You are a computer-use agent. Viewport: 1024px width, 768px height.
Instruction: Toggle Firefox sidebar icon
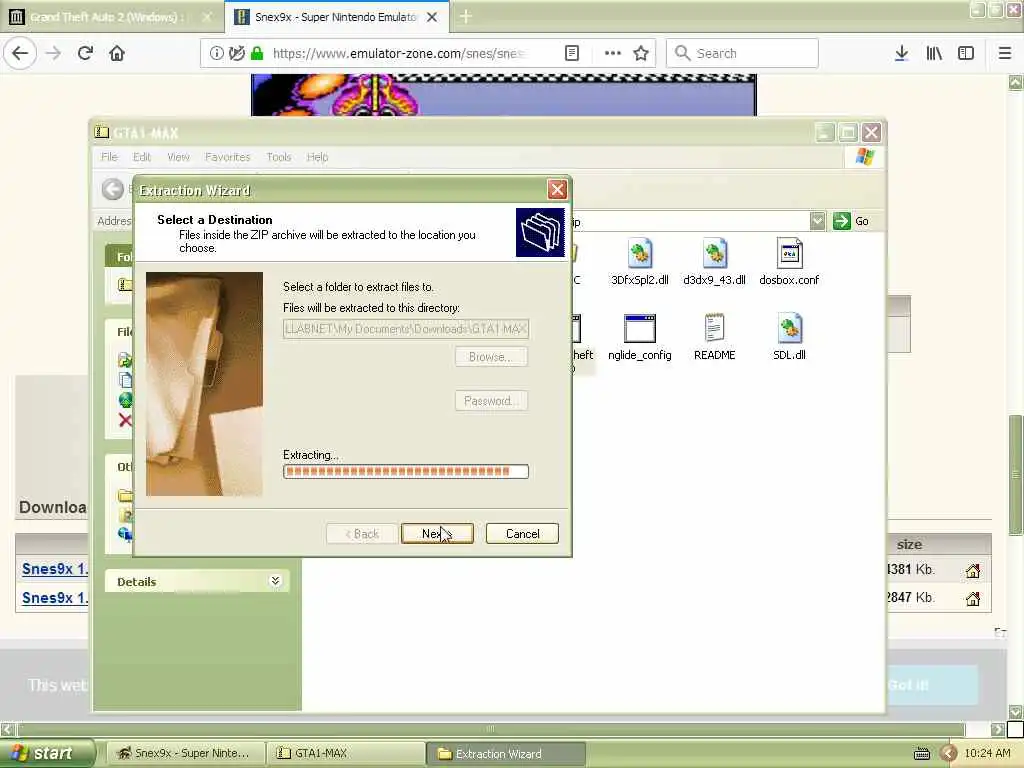click(966, 53)
